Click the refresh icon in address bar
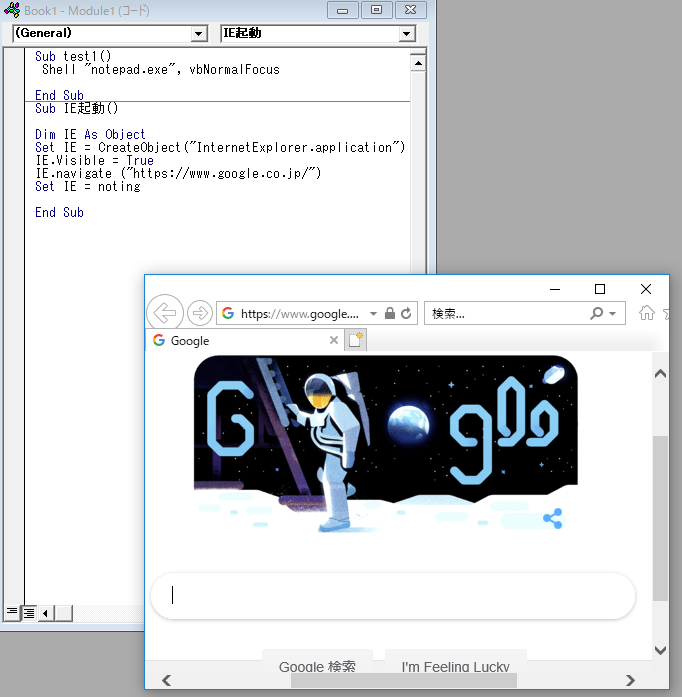 [406, 313]
